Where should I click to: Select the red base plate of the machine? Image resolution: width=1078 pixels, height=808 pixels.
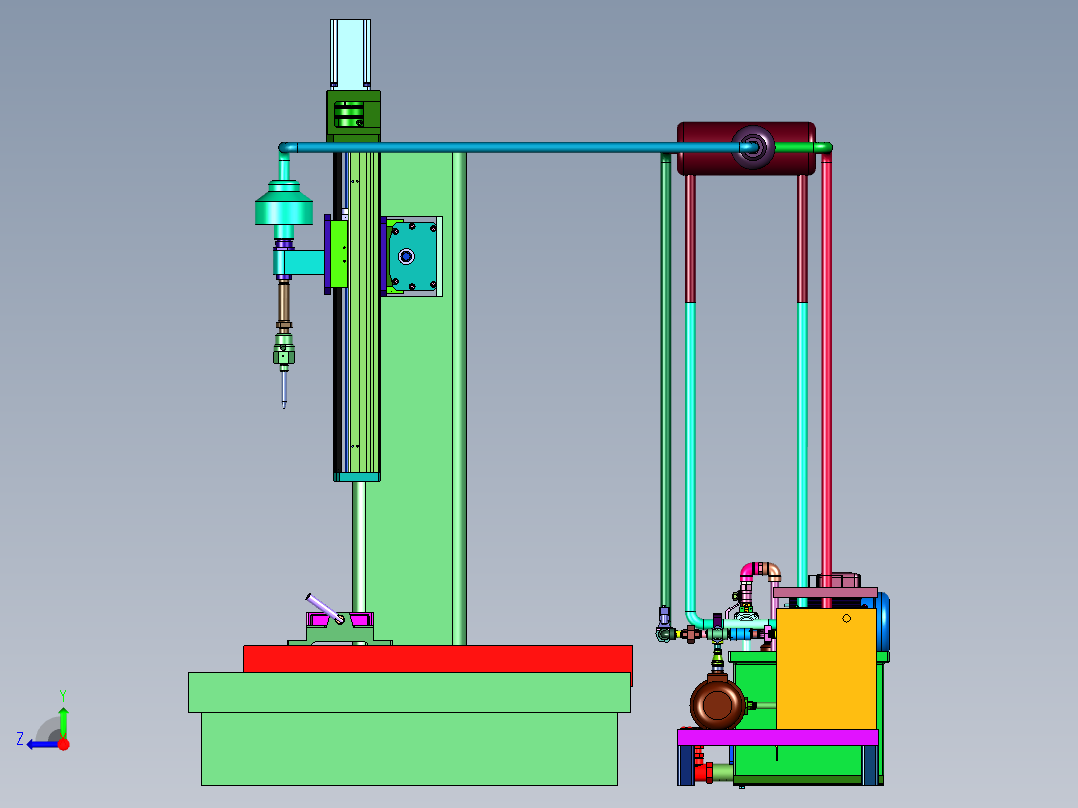pos(438,659)
